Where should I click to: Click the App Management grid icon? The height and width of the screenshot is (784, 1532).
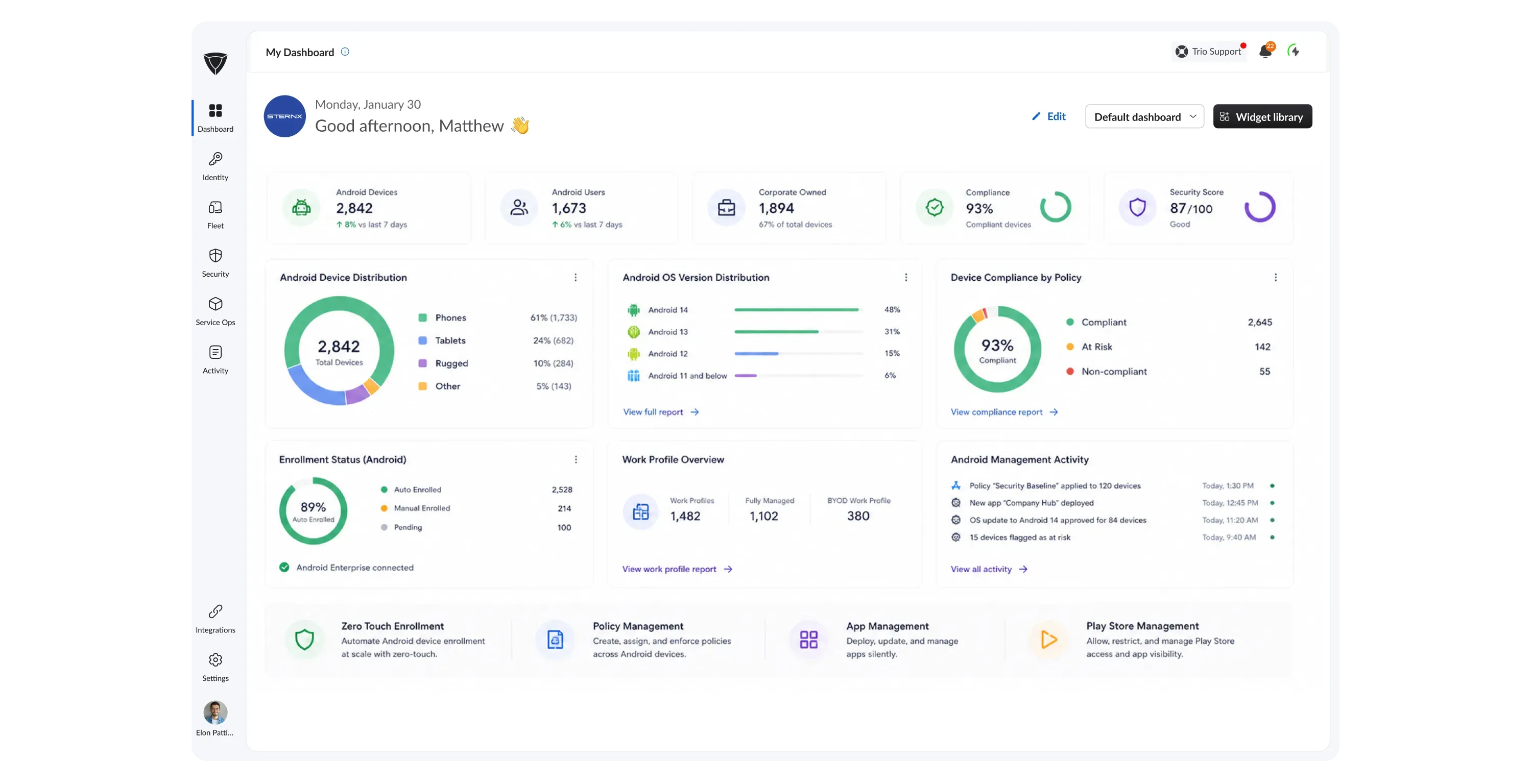click(x=808, y=639)
